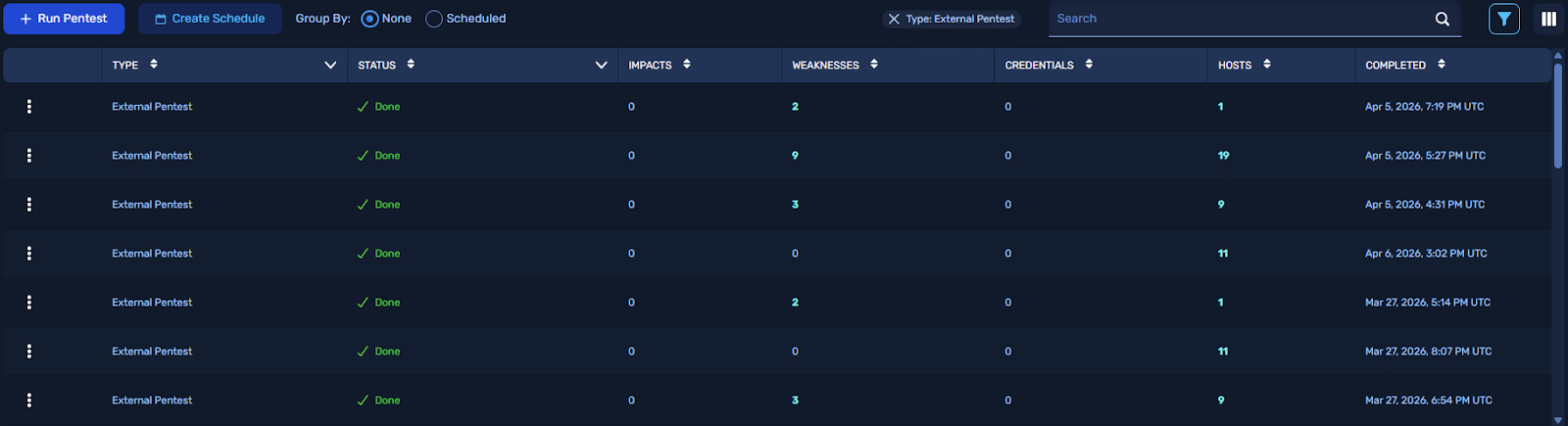Open the filter funnel icon panel

pyautogui.click(x=1504, y=19)
